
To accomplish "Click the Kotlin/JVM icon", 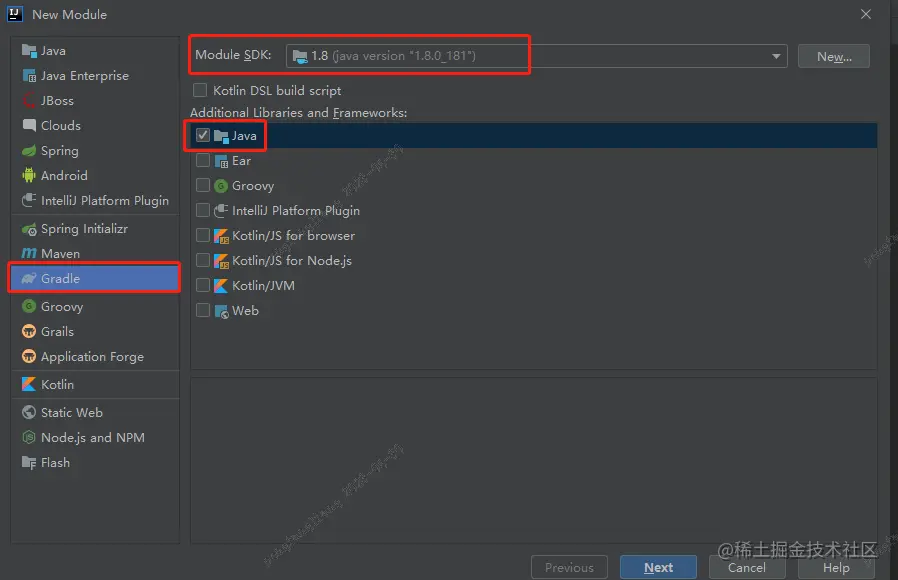I will click(x=221, y=285).
